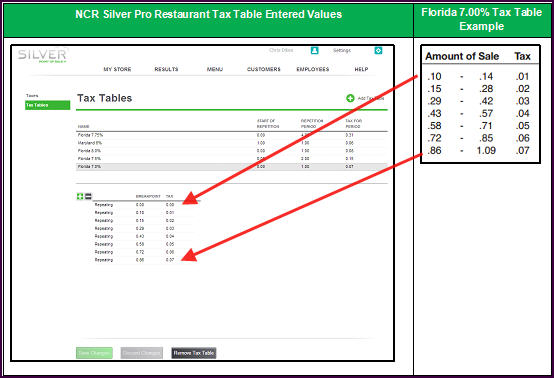Viewport: 554px width, 378px height.
Task: Open the RESULTS menu
Action: click(x=166, y=69)
